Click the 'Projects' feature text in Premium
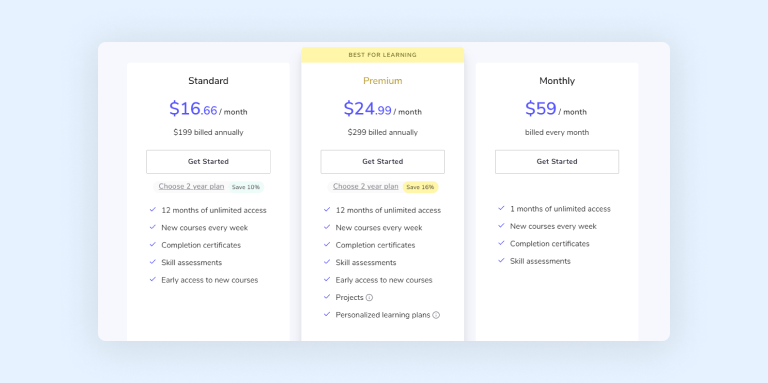This screenshot has height=383, width=768. pos(350,297)
